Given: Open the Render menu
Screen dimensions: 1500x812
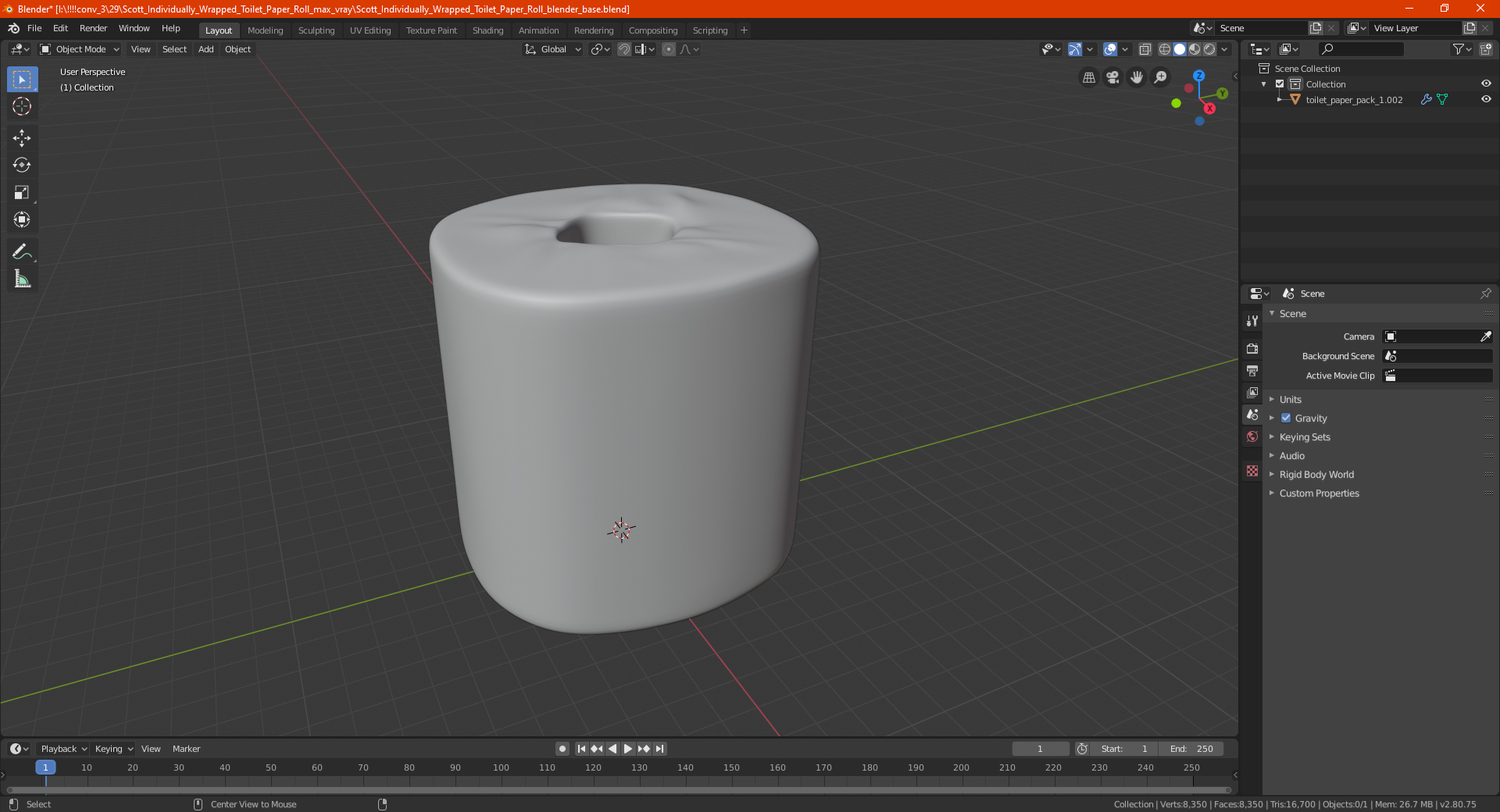Looking at the screenshot, I should click(94, 28).
